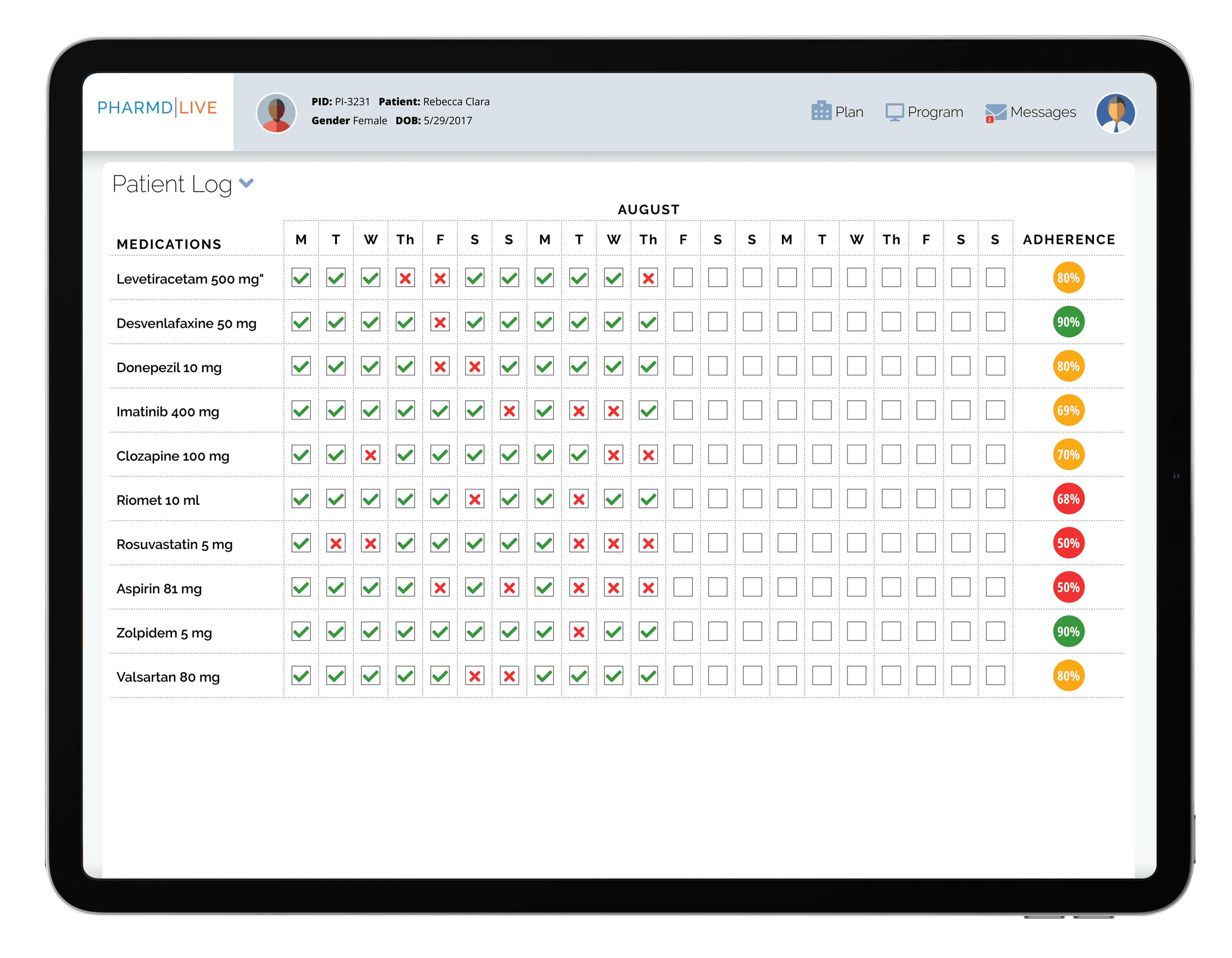Click the Rosuvastatin 5 mg medication name
The image size is (1232, 958).
click(x=174, y=544)
